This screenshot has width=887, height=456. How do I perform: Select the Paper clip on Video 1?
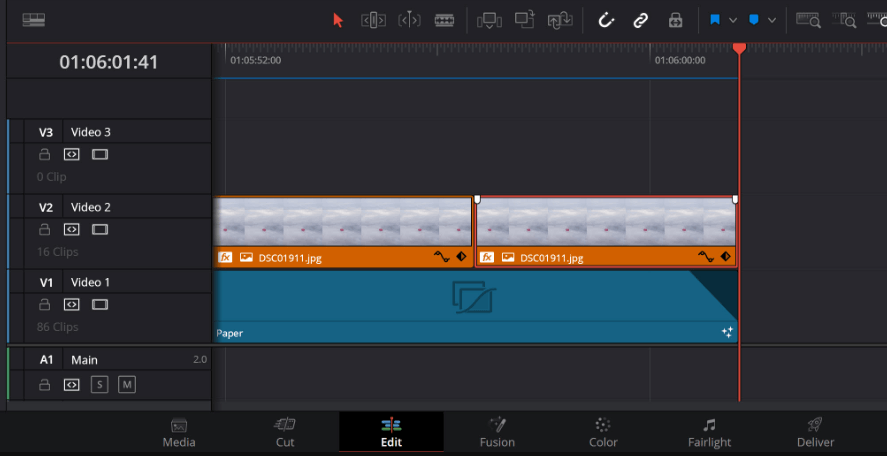[475, 306]
